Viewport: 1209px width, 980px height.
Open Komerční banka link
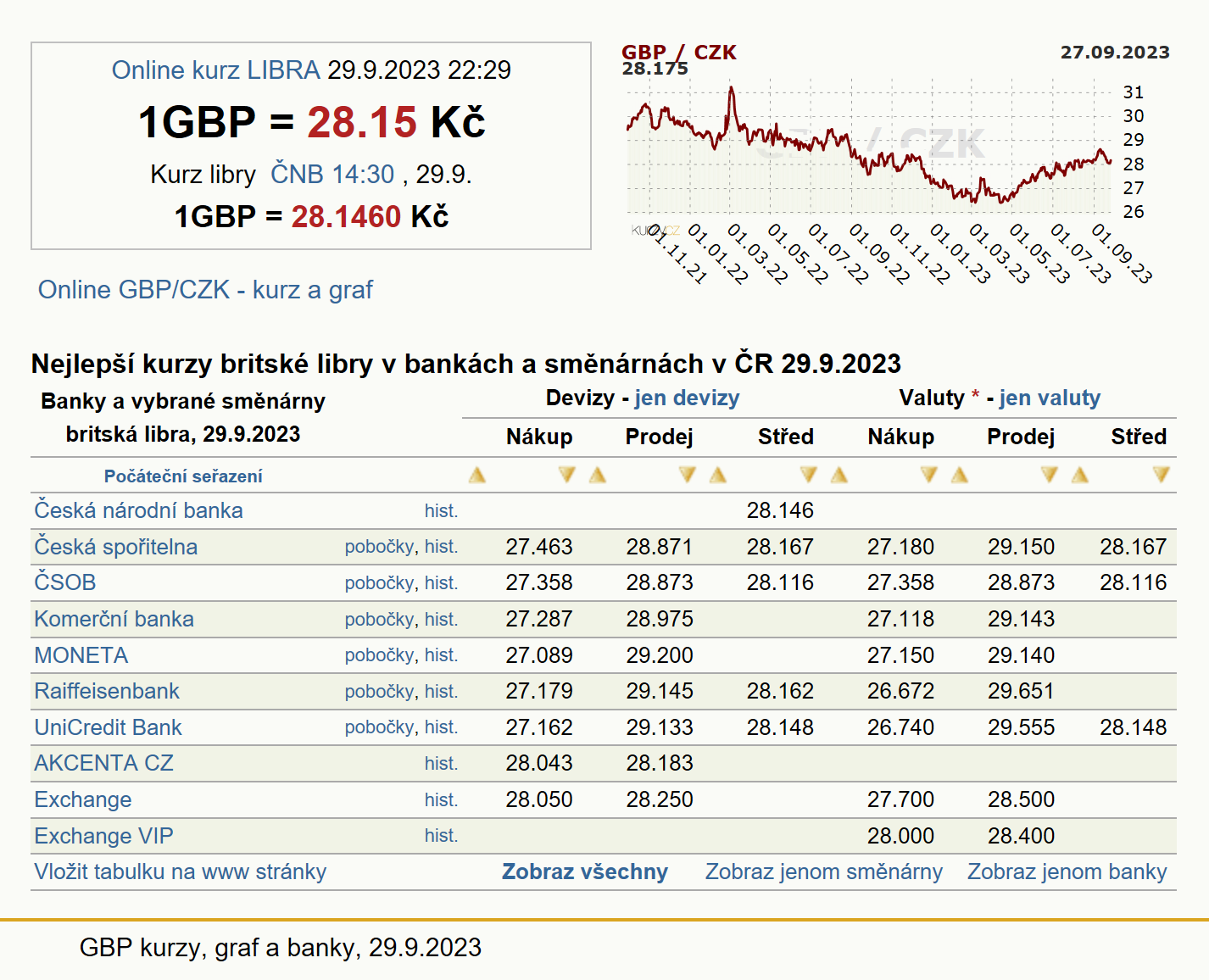click(114, 619)
